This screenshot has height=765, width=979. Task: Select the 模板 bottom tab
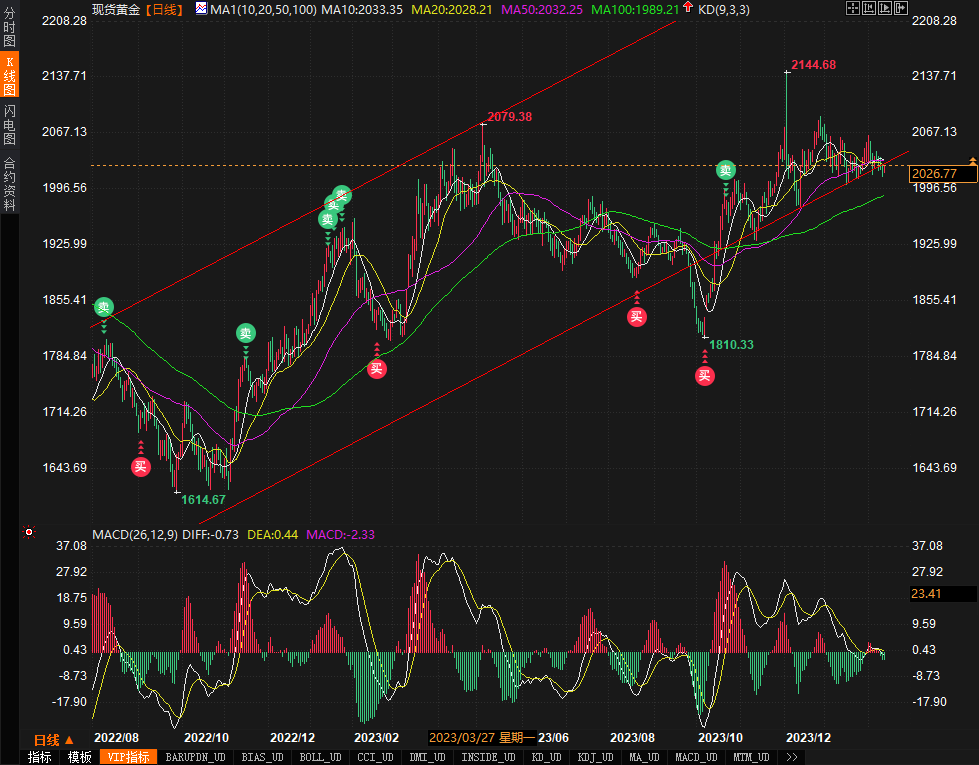pyautogui.click(x=80, y=757)
